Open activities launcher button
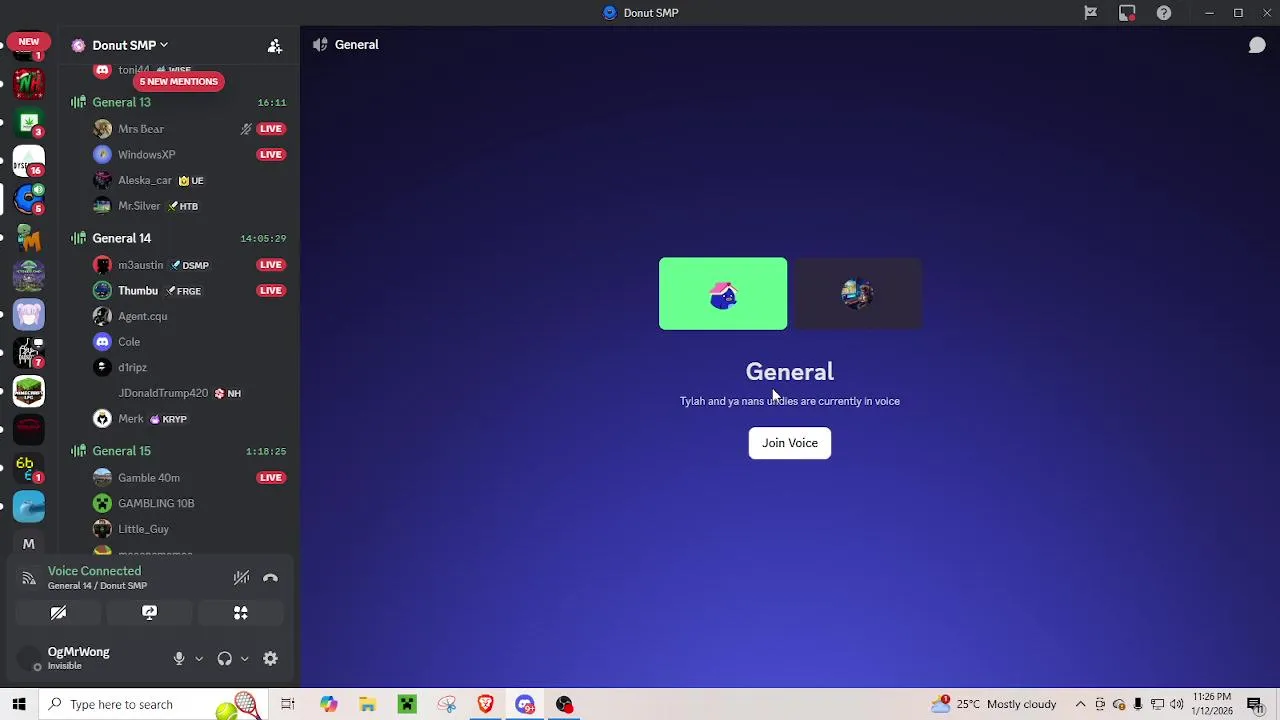 (x=241, y=612)
